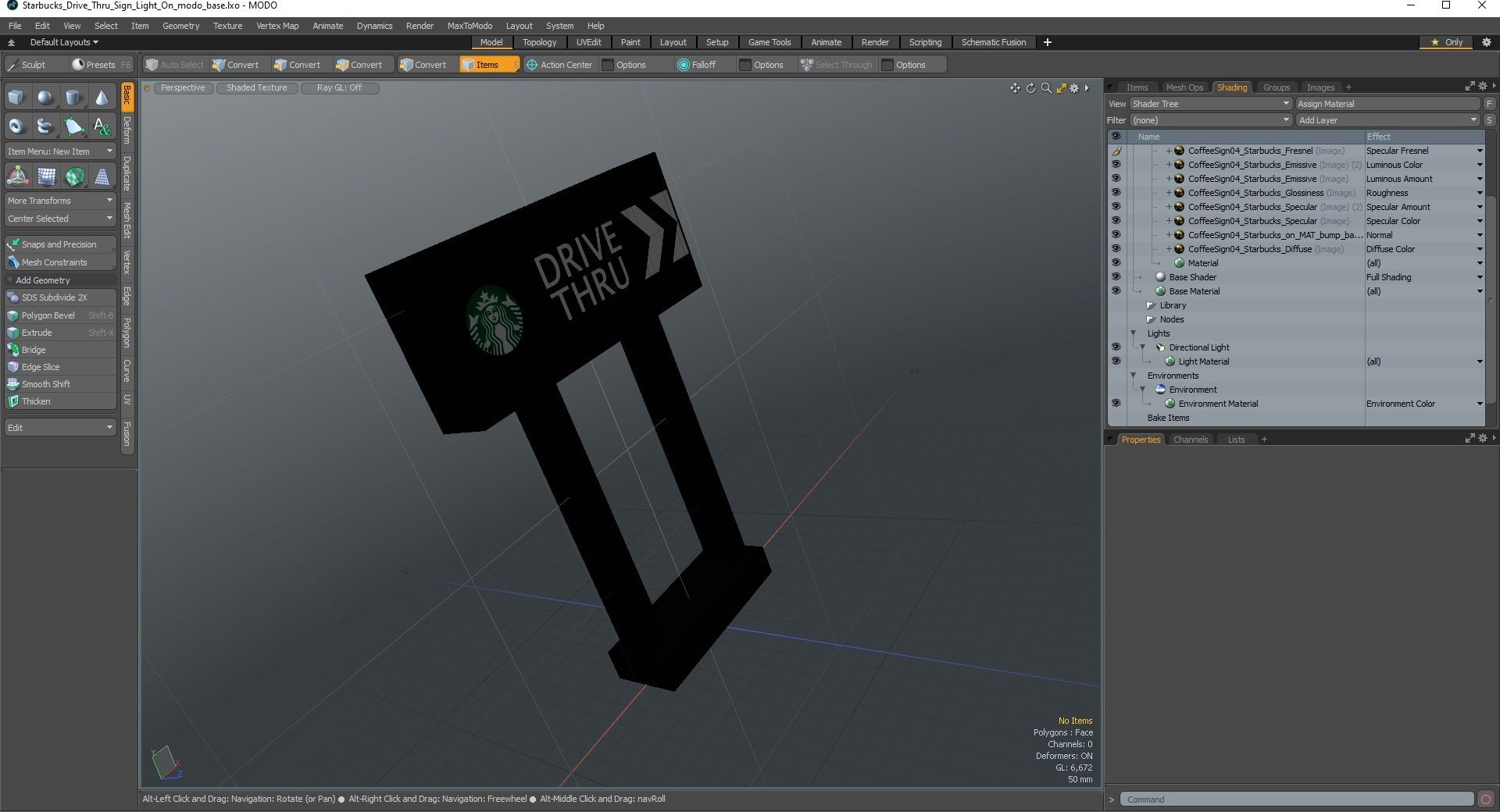Open the Edit dropdown in the tool panel
Viewport: 1500px width, 812px height.
pos(60,428)
